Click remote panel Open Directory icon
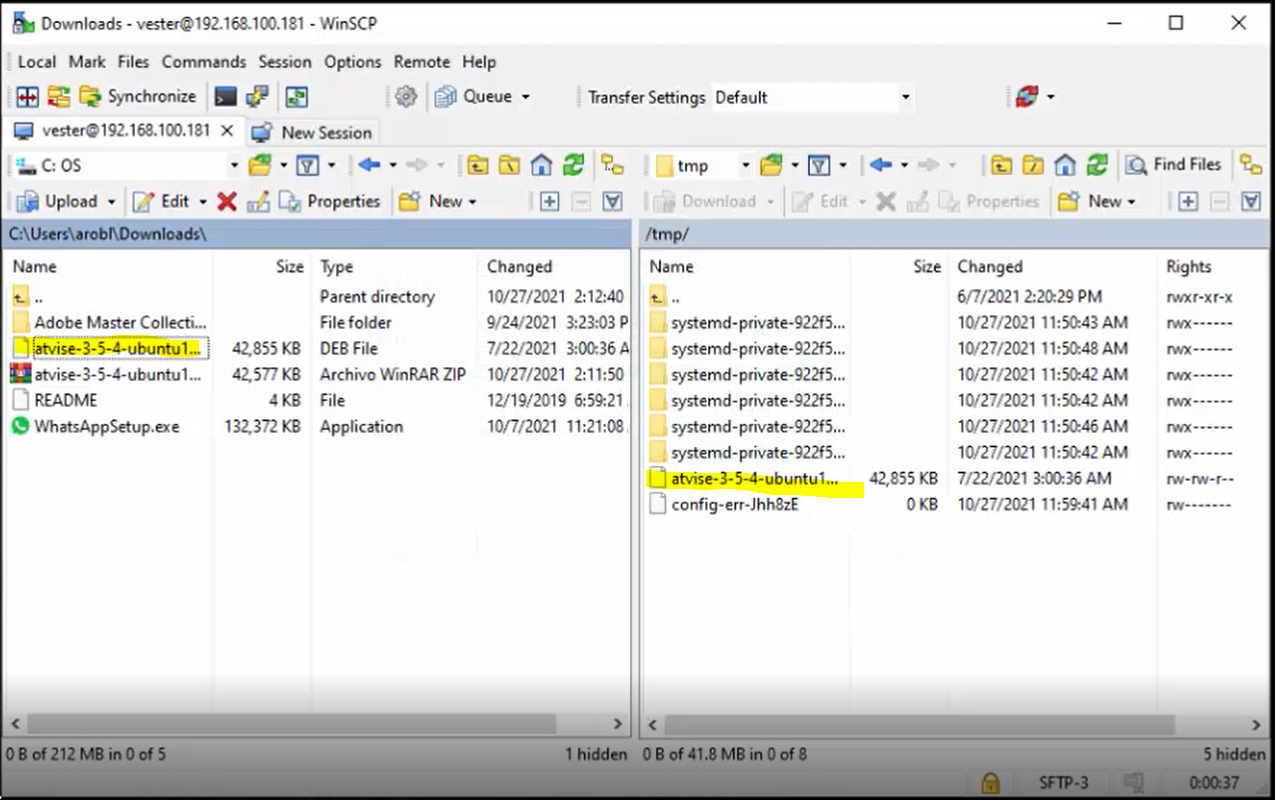1275x800 pixels. tap(771, 165)
